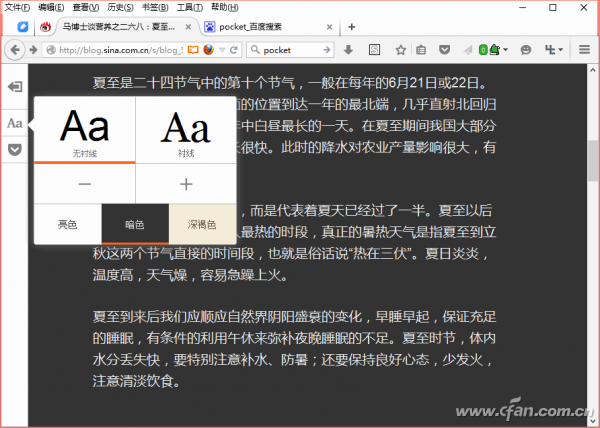600x428 pixels.
Task: Select the 暗色 dark theme
Action: coord(135,224)
